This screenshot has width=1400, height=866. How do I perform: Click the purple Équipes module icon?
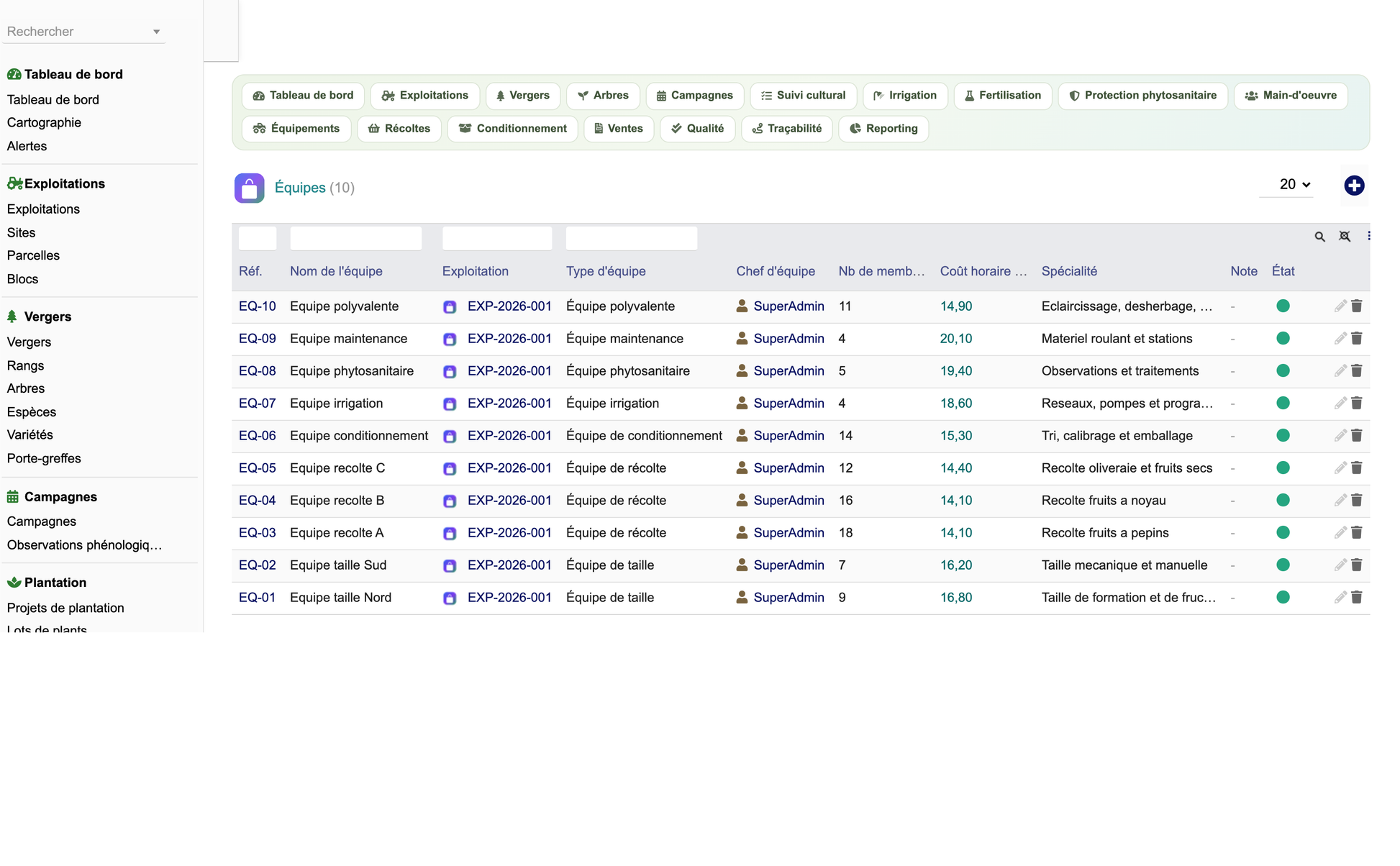(249, 188)
